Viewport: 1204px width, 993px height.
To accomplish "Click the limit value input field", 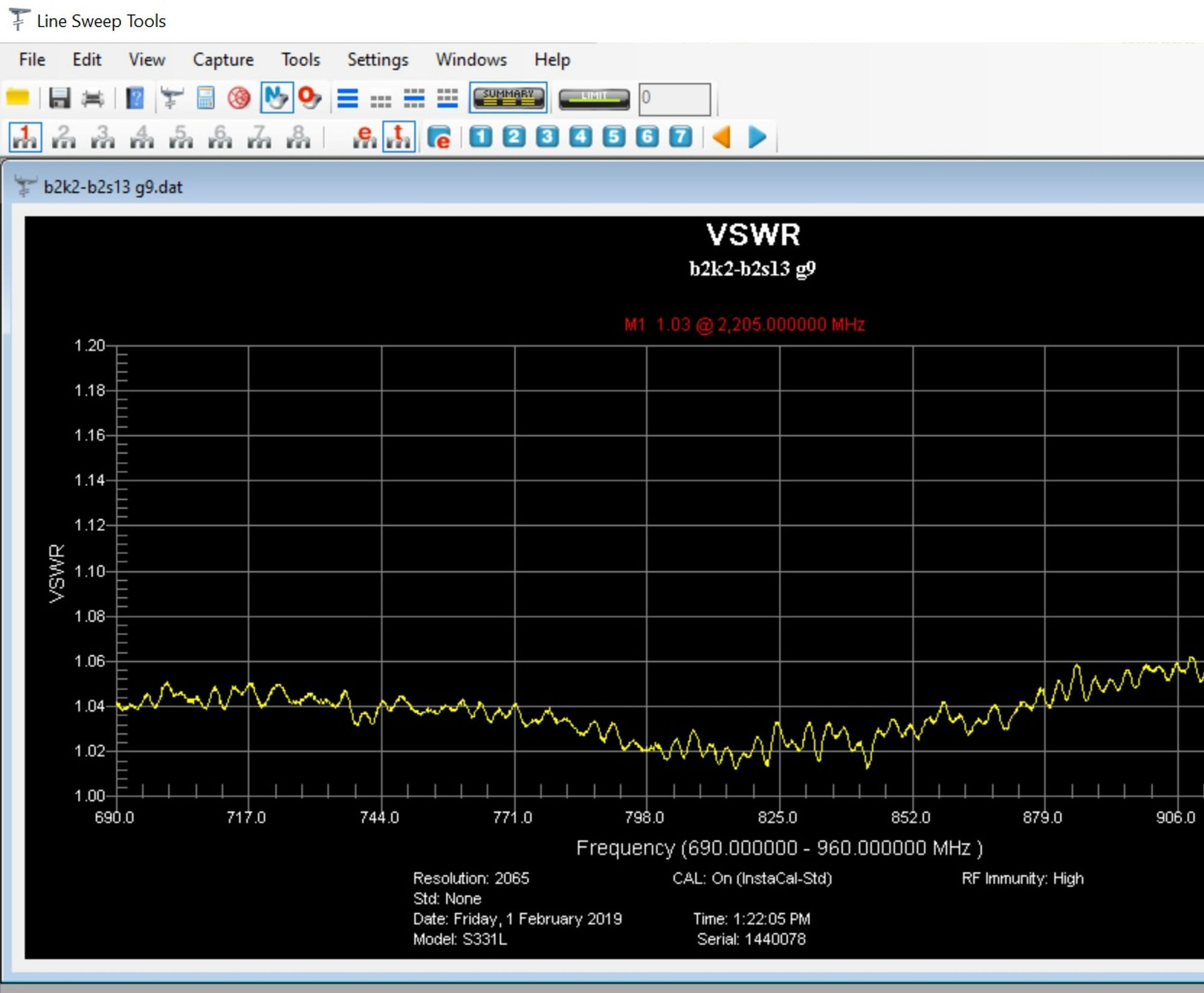I will pos(675,98).
